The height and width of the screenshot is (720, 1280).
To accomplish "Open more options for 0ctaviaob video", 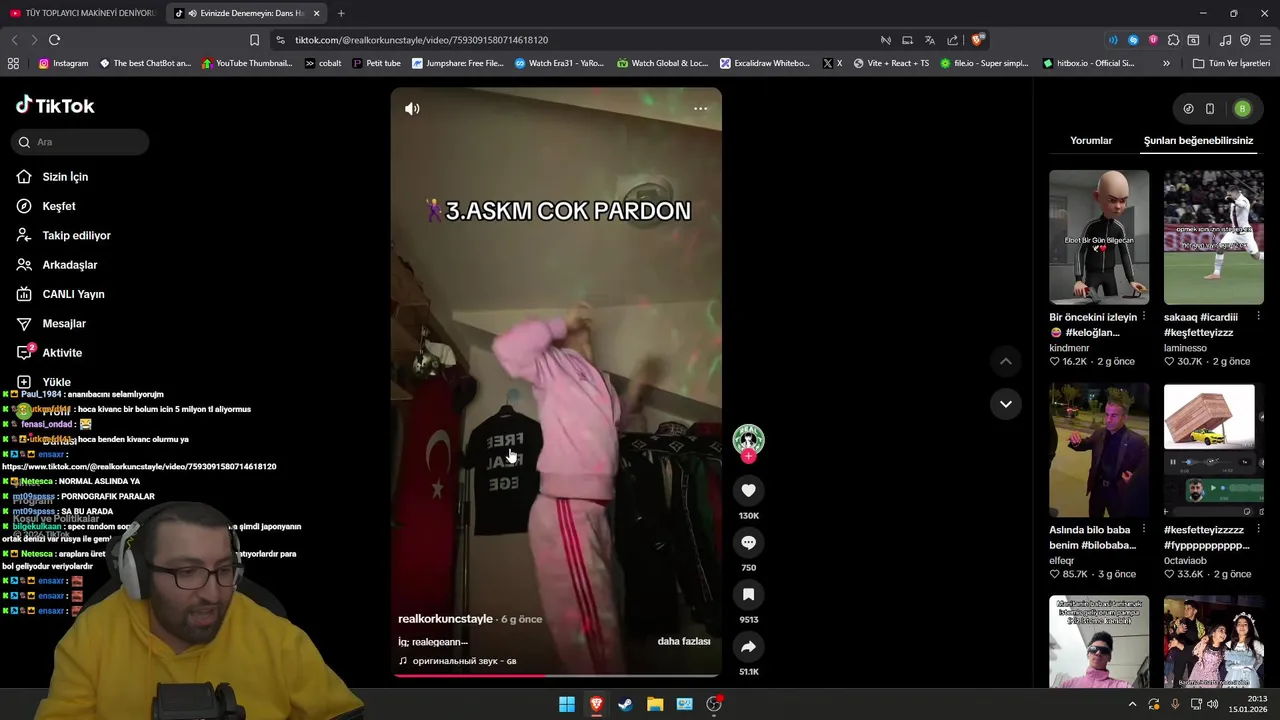I will coord(1258,530).
